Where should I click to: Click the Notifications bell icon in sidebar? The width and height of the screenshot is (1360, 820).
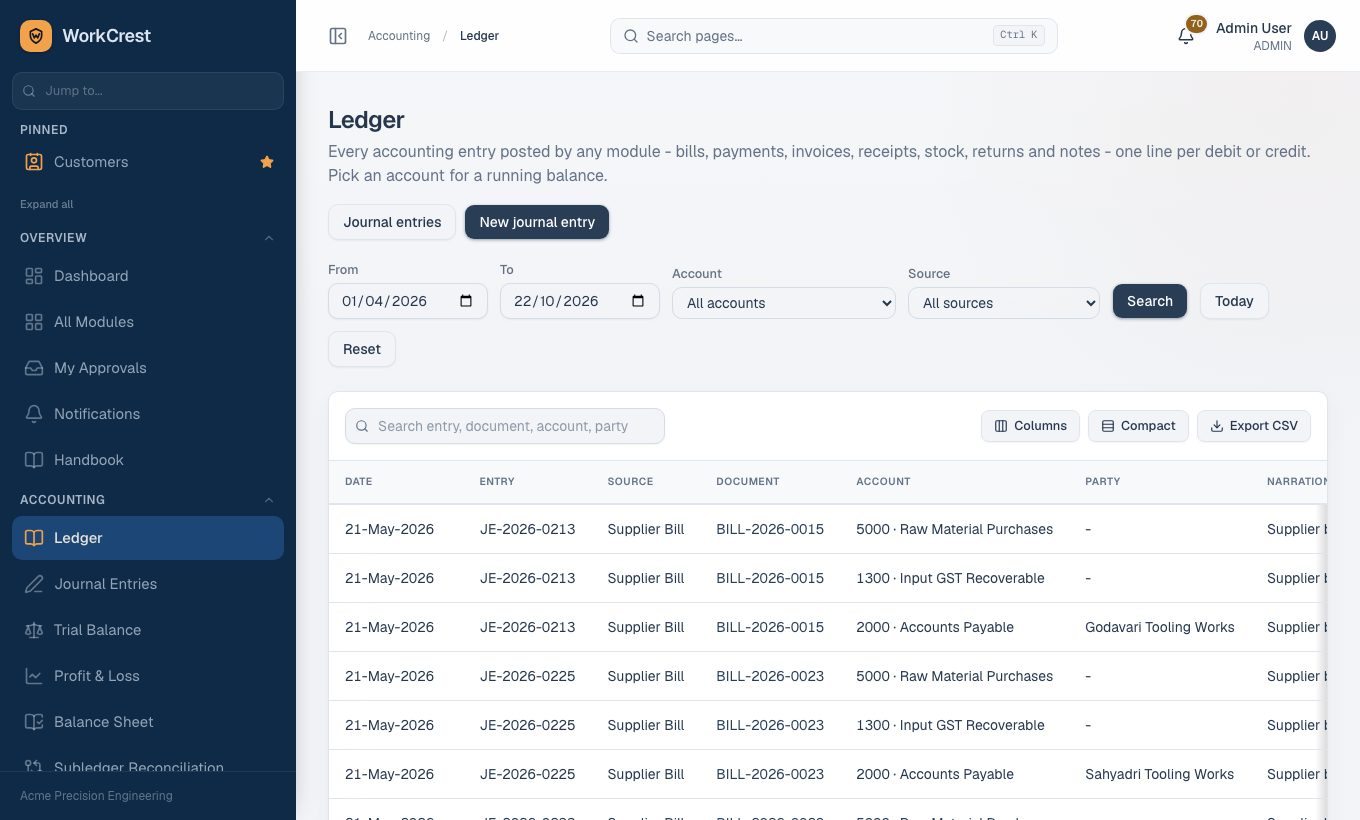coord(34,414)
